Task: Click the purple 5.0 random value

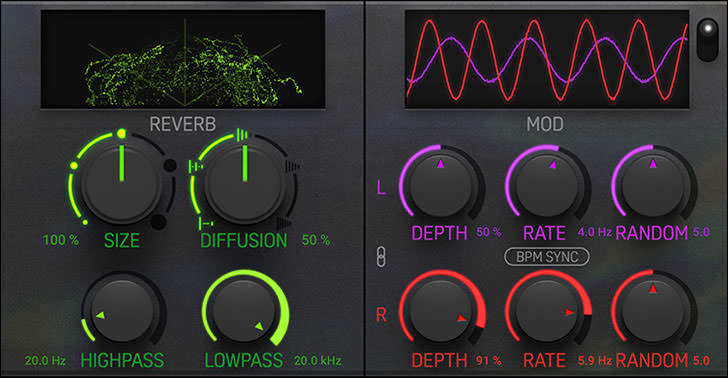Action: pyautogui.click(x=701, y=232)
